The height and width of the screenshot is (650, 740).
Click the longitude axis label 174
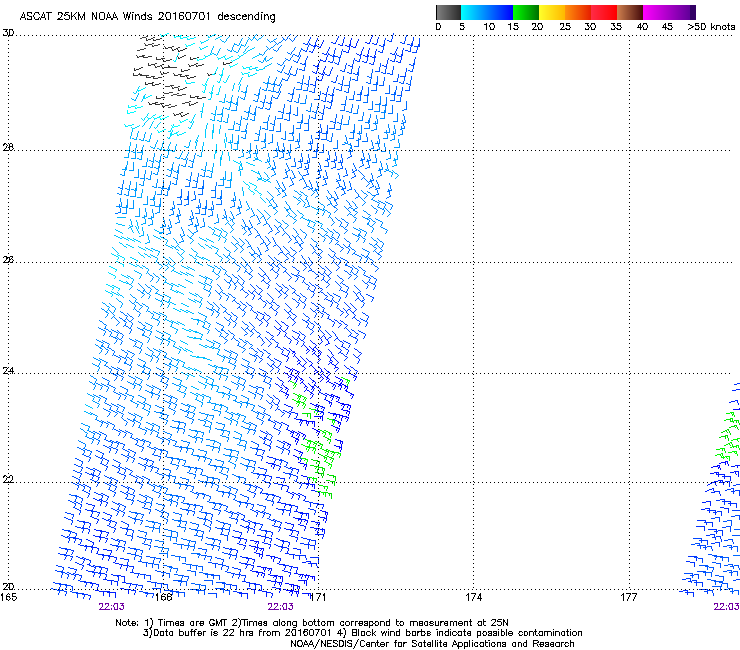point(473,598)
